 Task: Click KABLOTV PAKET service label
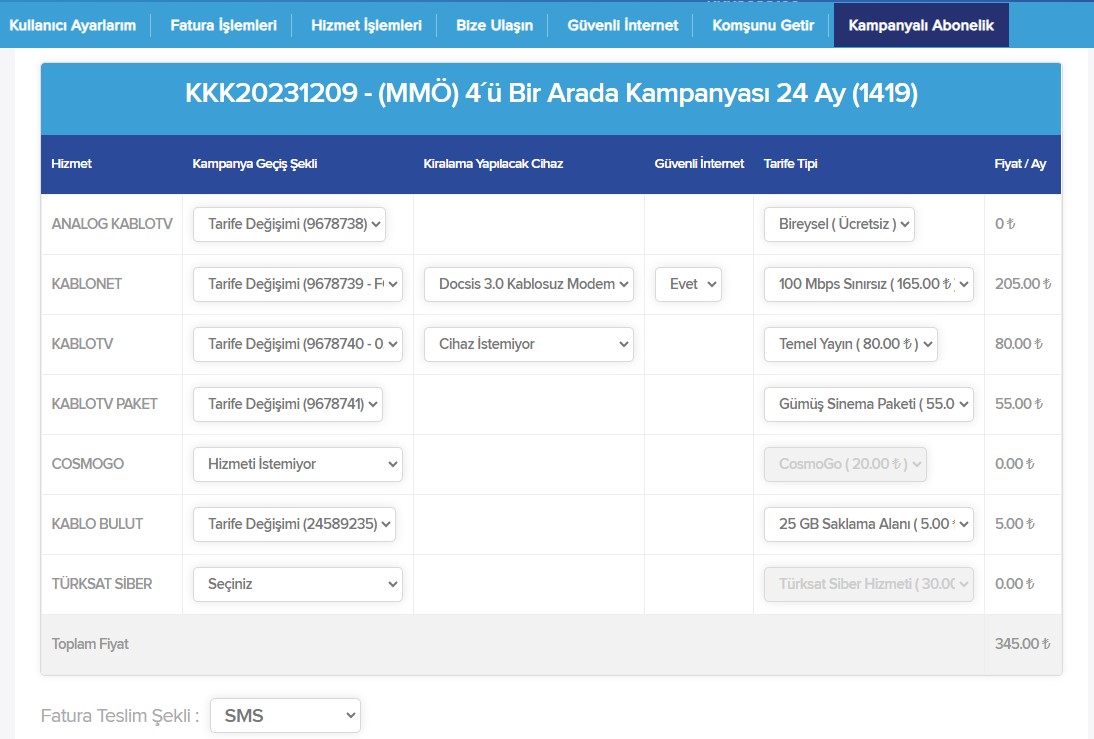[105, 404]
